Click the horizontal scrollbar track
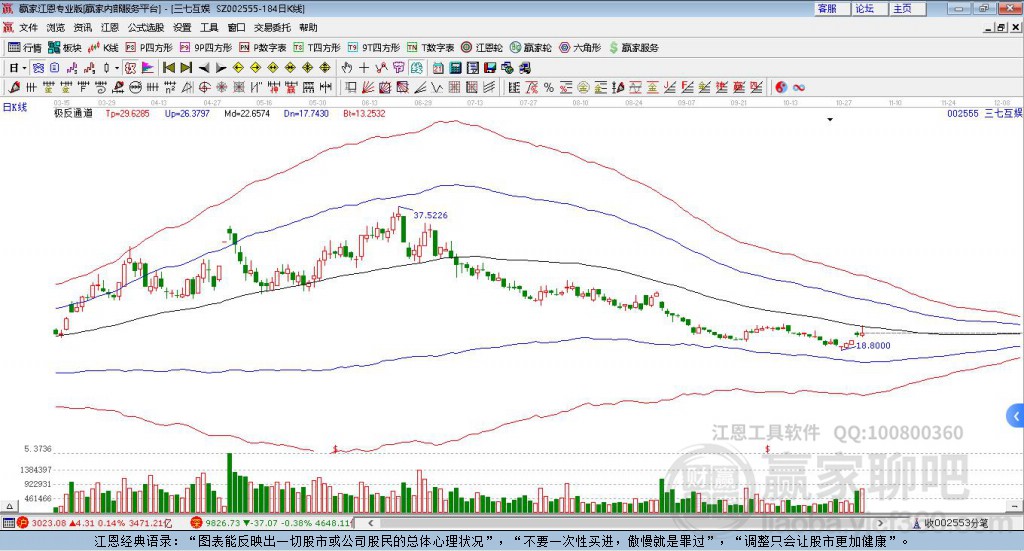The width and height of the screenshot is (1024, 551). (x=626, y=523)
